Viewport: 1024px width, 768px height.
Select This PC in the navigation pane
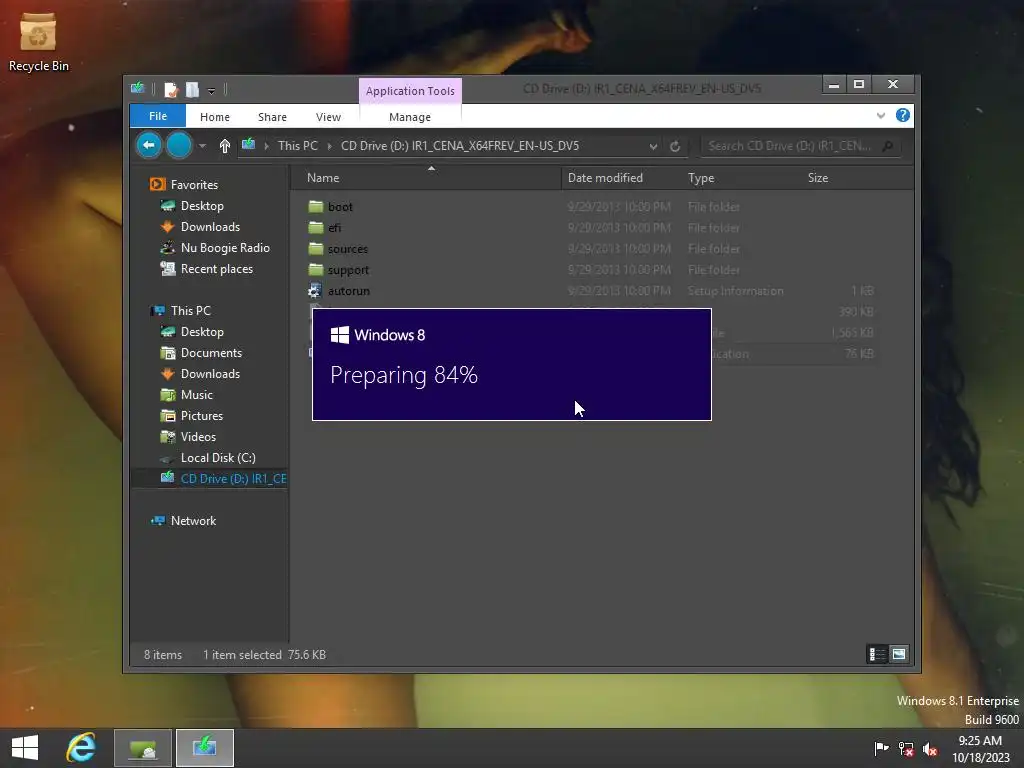pos(191,311)
